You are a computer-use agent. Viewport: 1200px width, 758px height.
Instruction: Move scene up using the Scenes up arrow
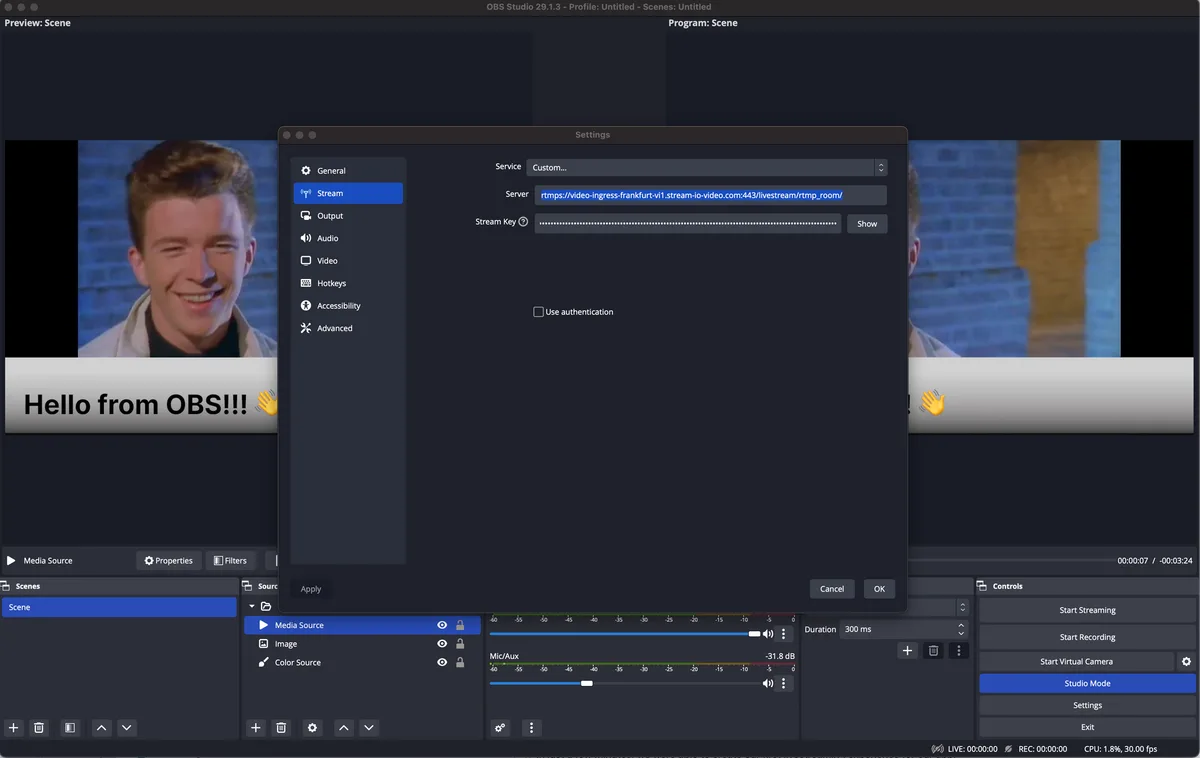pyautogui.click(x=101, y=728)
